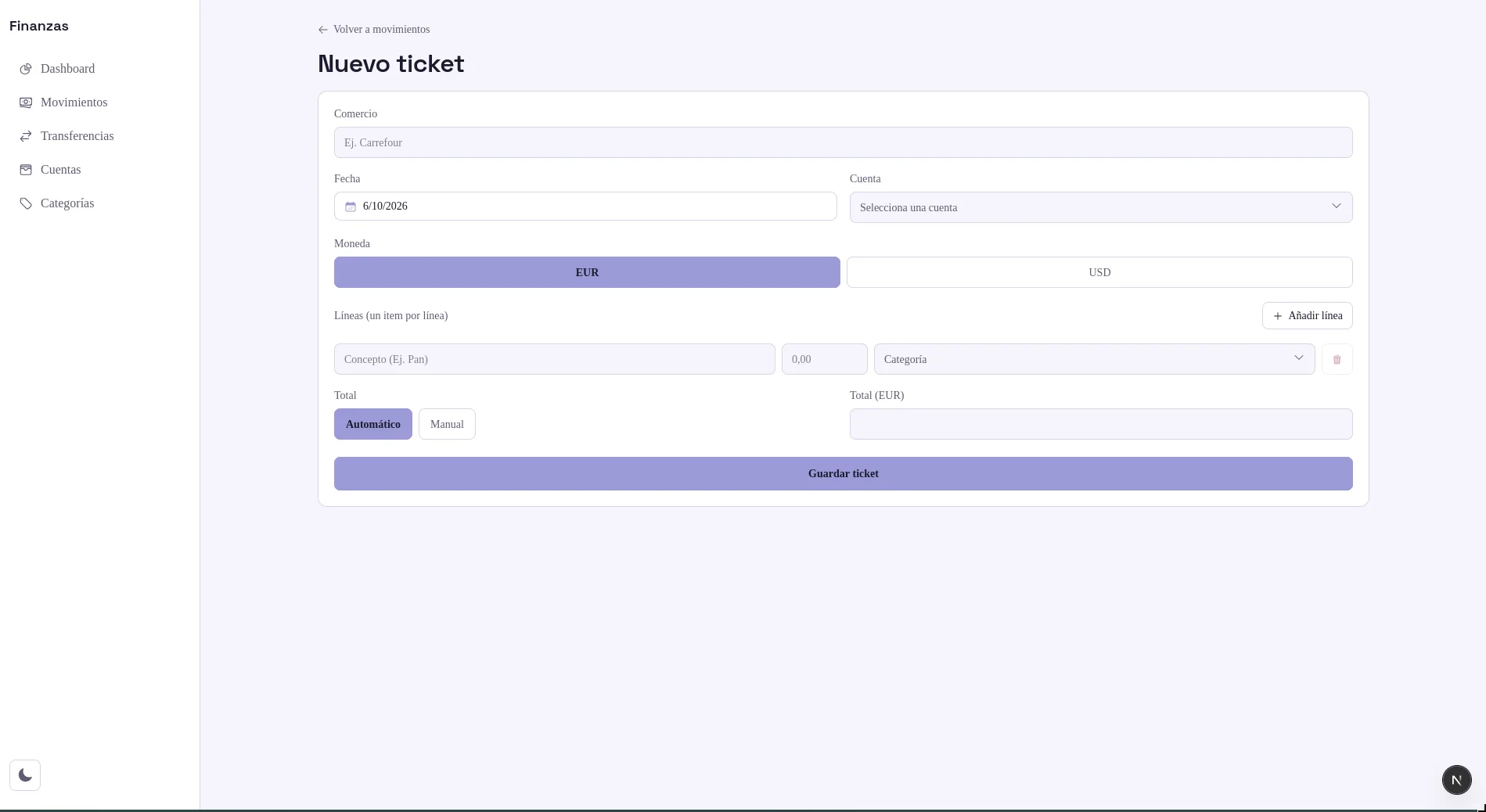Click the Categorías tag icon
The width and height of the screenshot is (1486, 812).
(26, 203)
